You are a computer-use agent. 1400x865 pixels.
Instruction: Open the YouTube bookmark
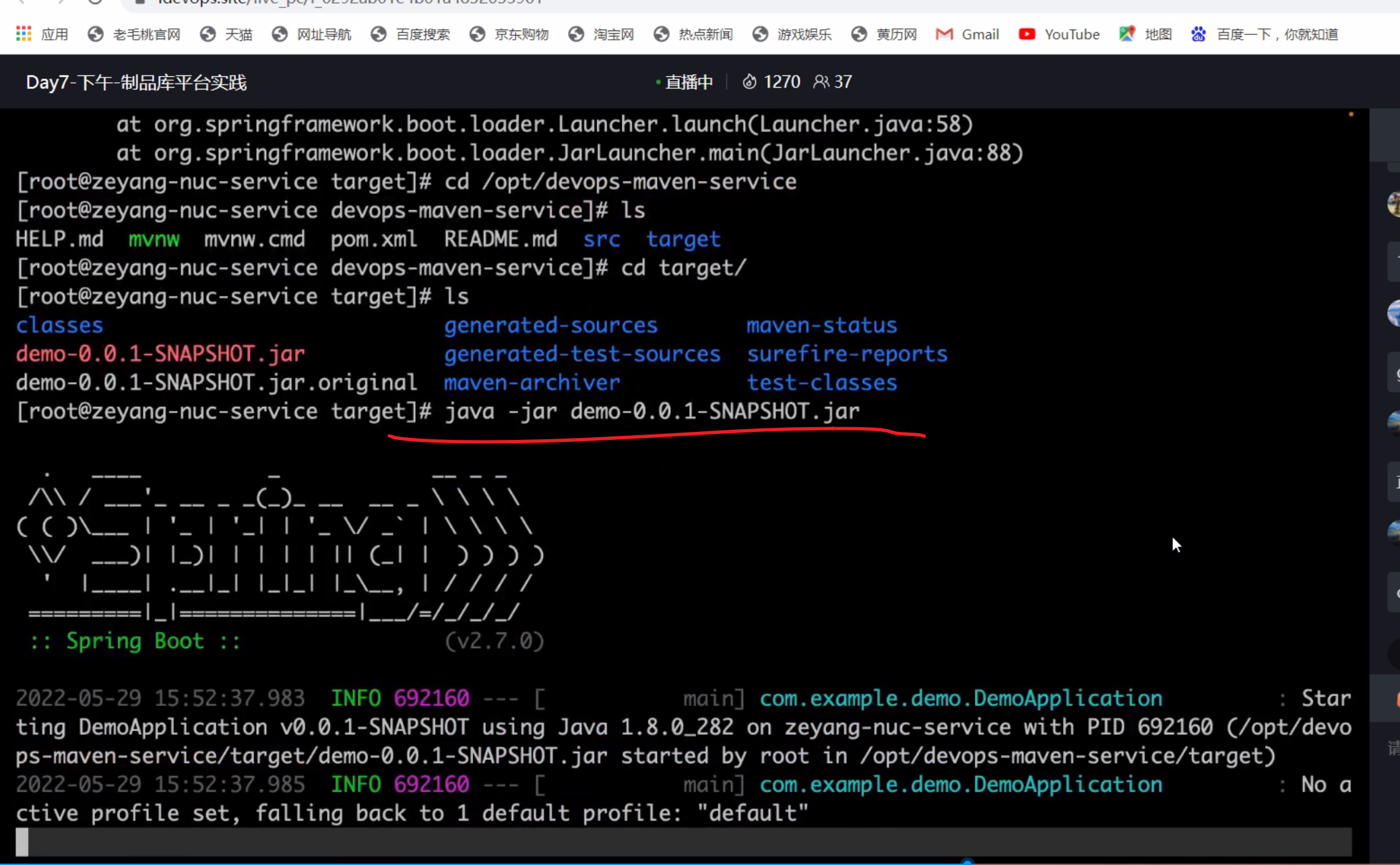pyautogui.click(x=1059, y=34)
